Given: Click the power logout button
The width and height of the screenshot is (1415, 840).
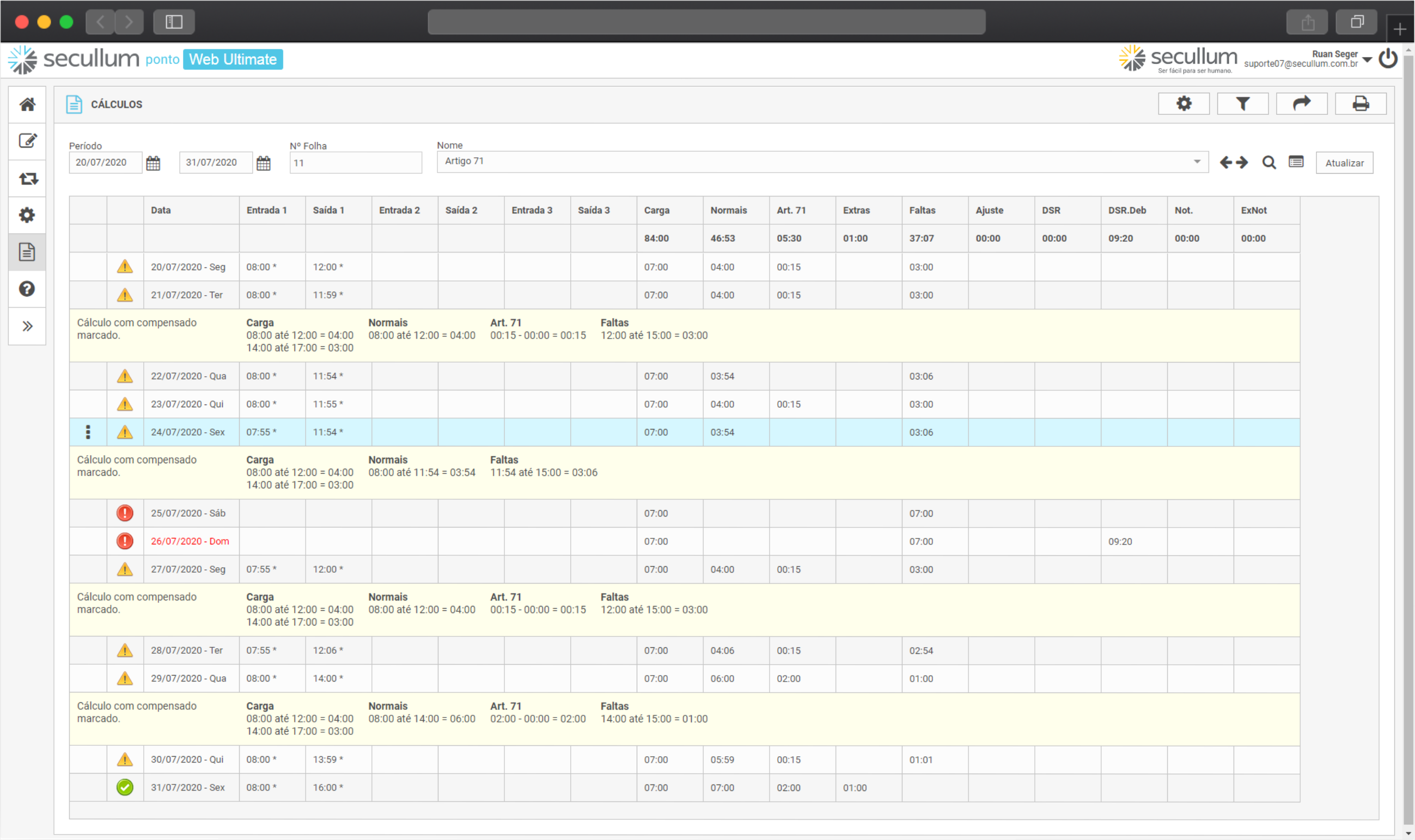Looking at the screenshot, I should [1388, 59].
